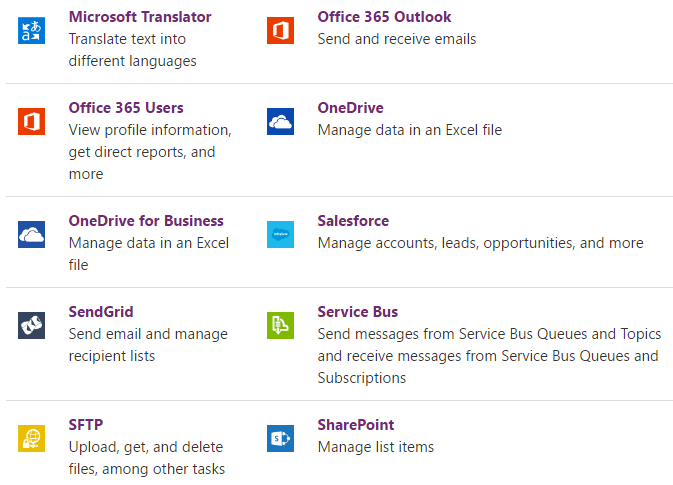Click the blue OneDrive cloud icon
This screenshot has width=673, height=485.
click(x=281, y=122)
